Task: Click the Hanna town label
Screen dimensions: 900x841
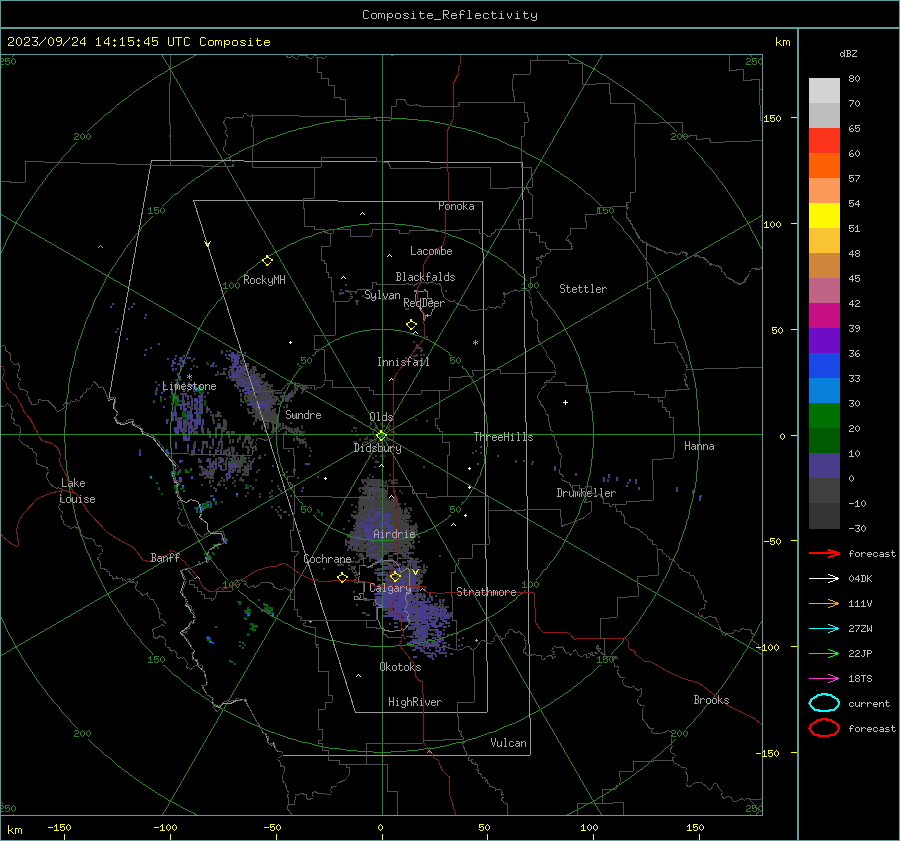Action: click(699, 446)
